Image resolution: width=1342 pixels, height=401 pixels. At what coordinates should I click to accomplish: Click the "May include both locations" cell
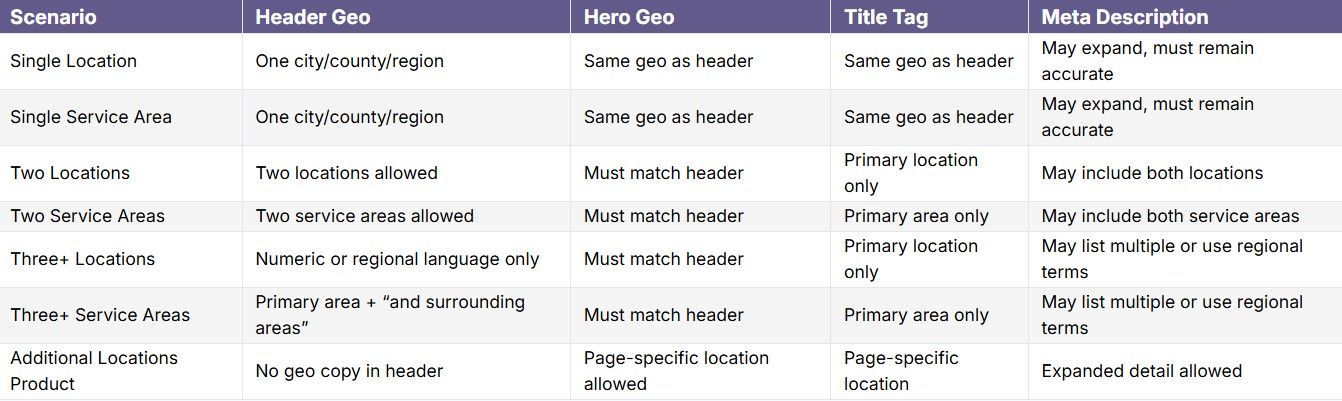click(x=1152, y=173)
